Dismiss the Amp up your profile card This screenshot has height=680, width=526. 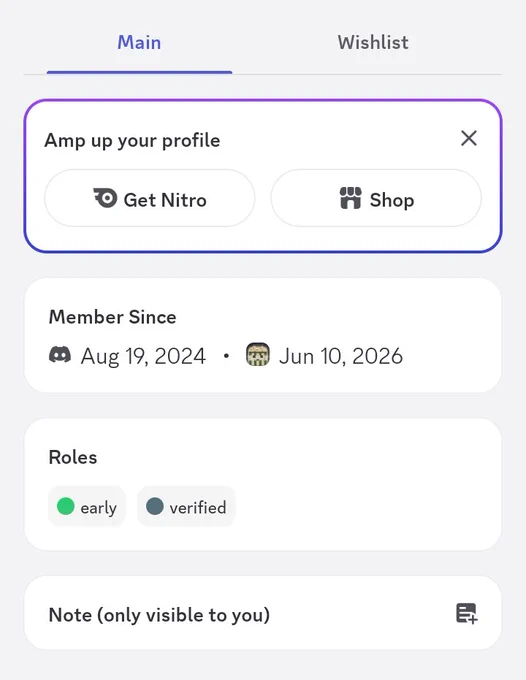click(x=469, y=139)
